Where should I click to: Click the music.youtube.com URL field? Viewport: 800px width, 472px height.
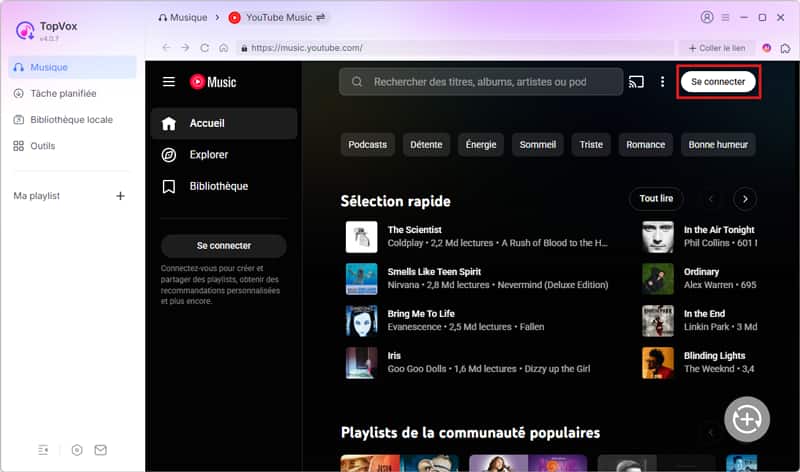point(456,48)
